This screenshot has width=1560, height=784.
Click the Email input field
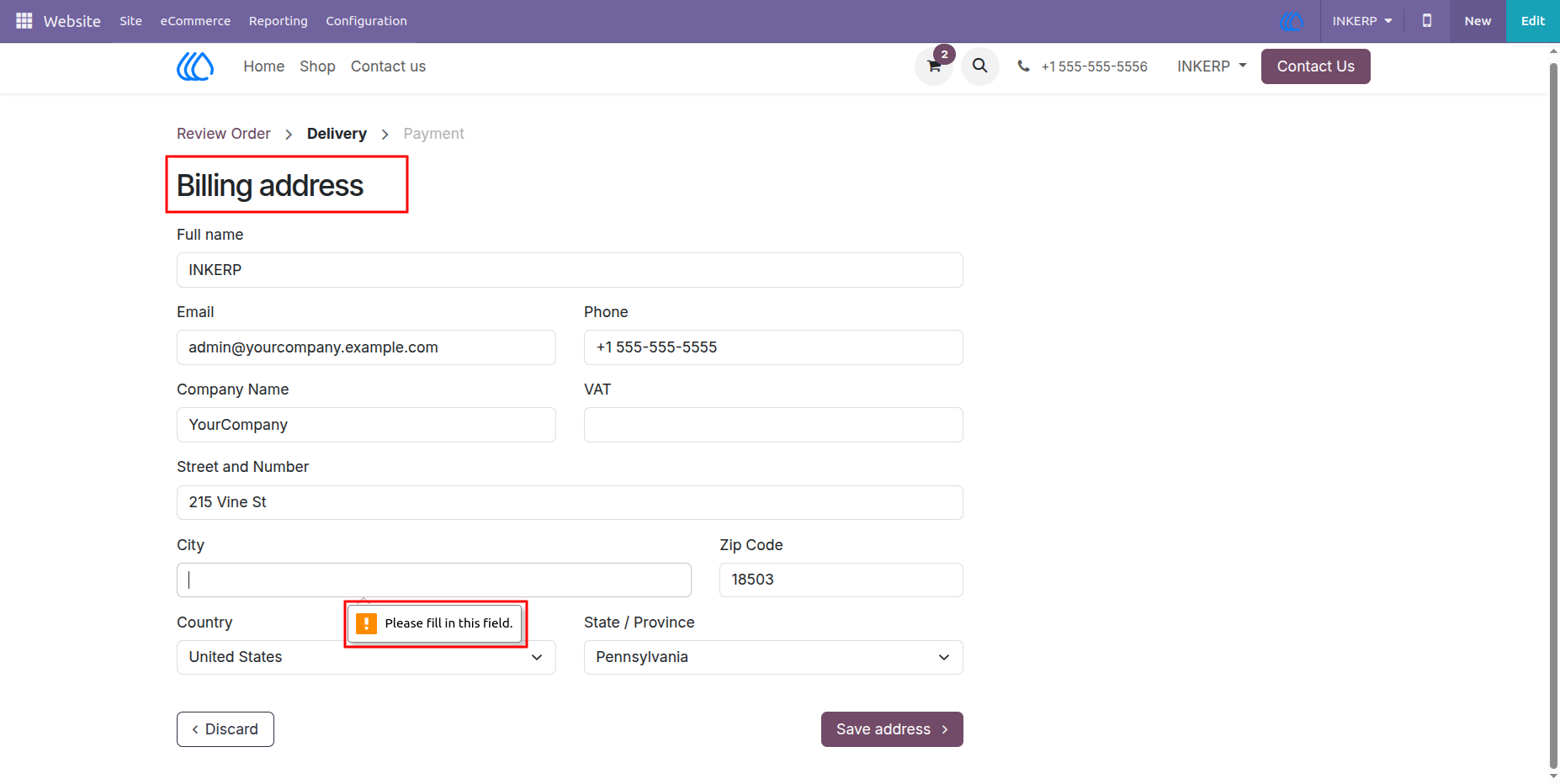366,347
